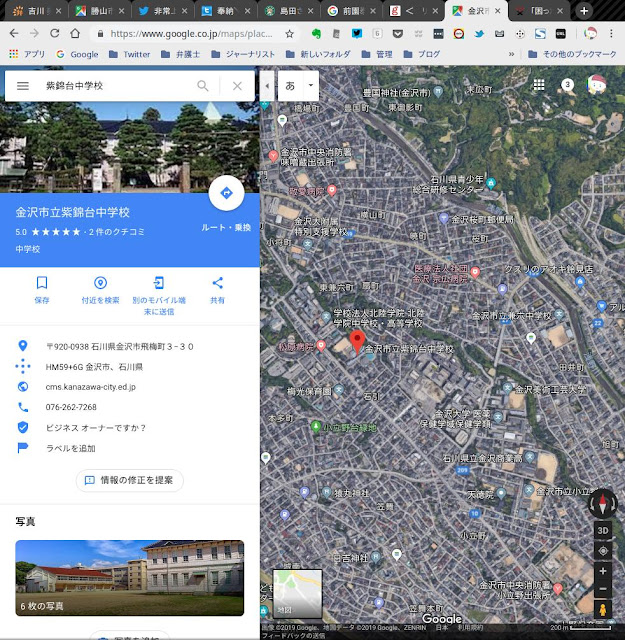Open the Google Maps hamburger menu
Screen dimensions: 625x640
(x=23, y=86)
